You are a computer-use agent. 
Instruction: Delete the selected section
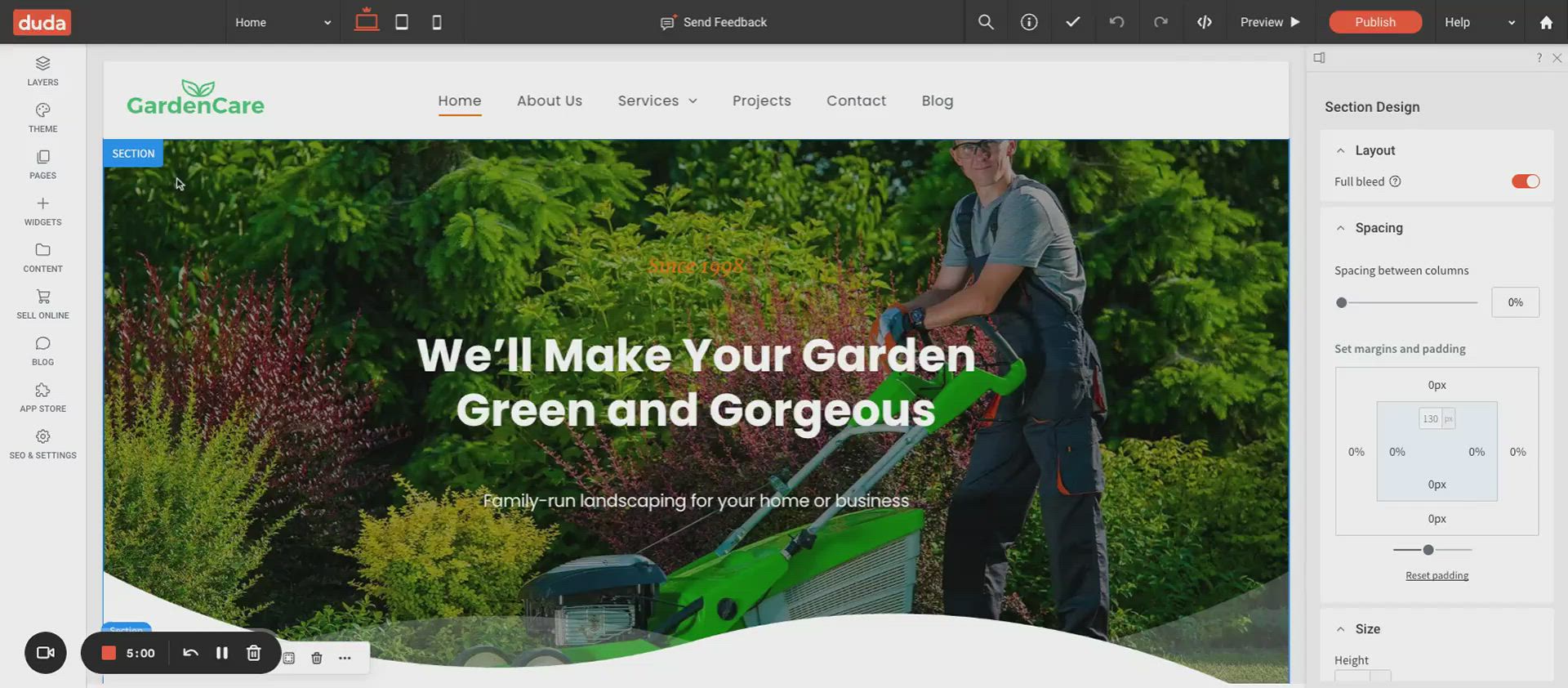click(317, 658)
